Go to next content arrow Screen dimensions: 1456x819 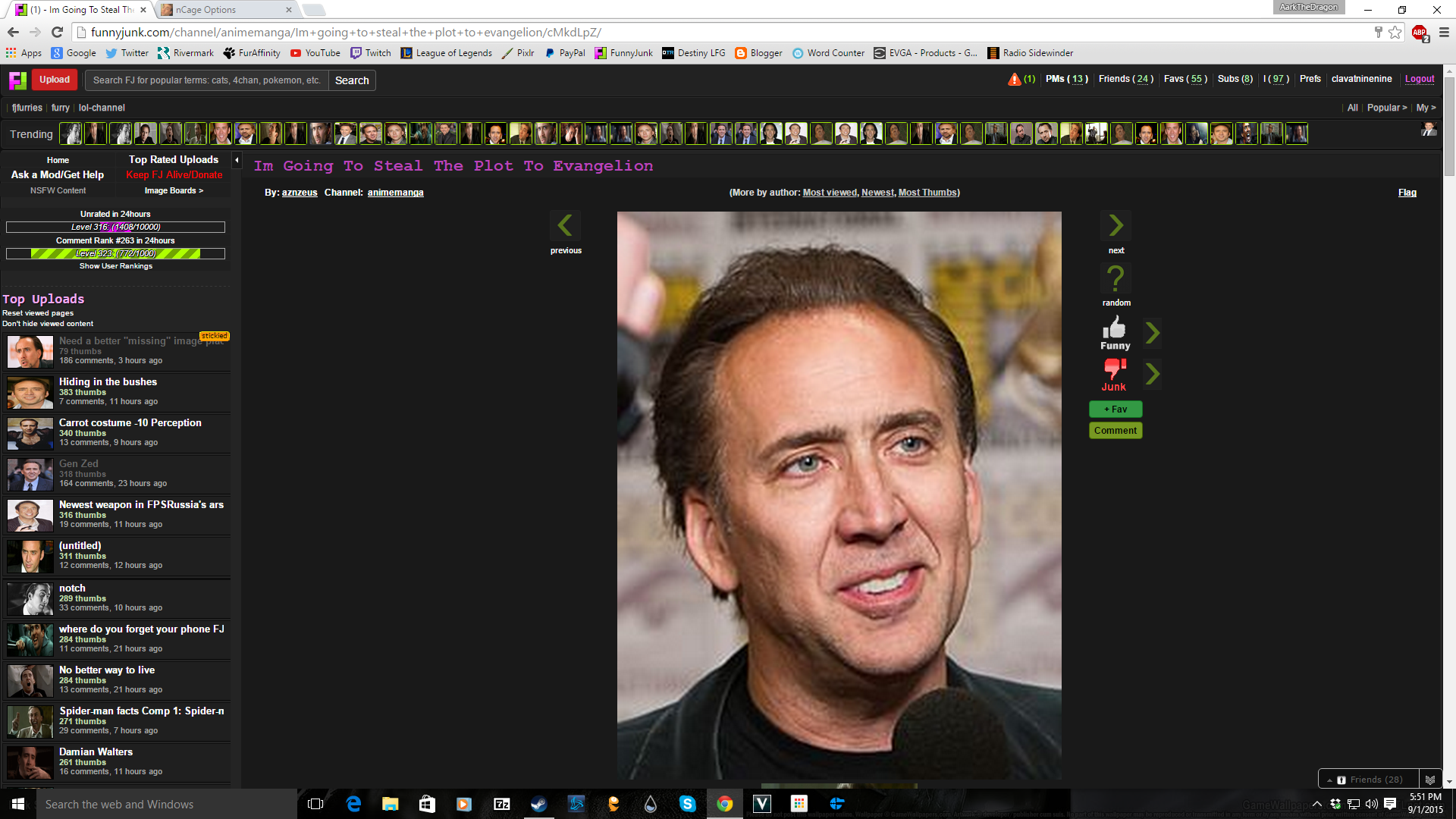[1116, 225]
